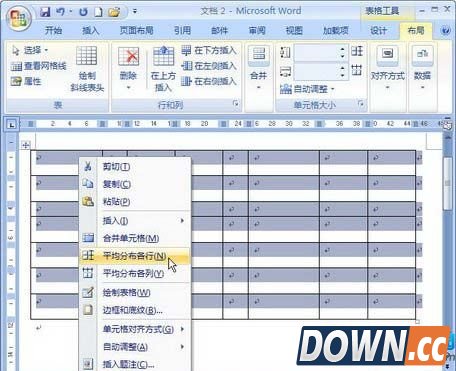456x371 pixels.
Task: Toggle 查看网格线 gridlines view
Action: pos(39,66)
